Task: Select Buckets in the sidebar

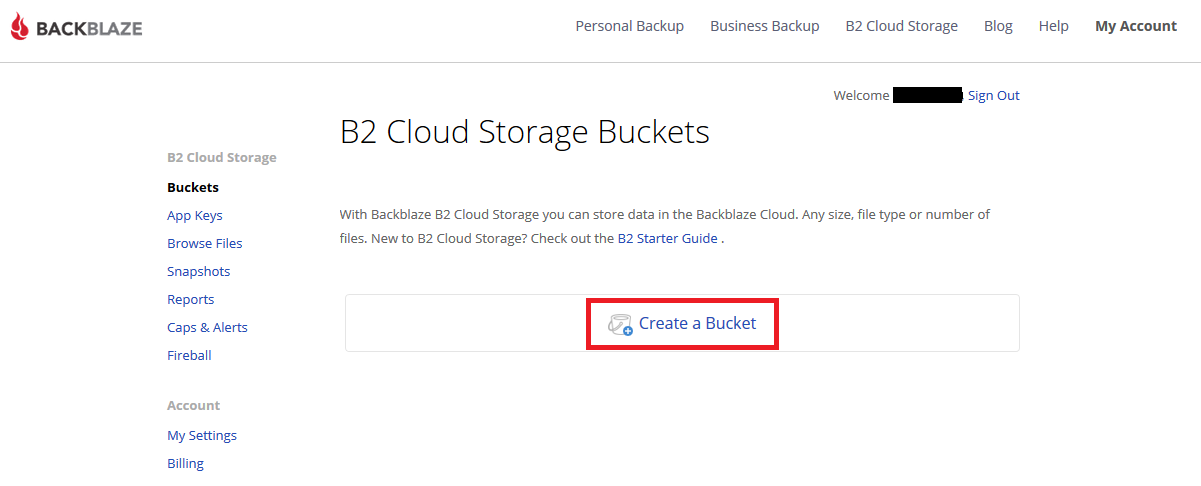Action: coord(192,187)
